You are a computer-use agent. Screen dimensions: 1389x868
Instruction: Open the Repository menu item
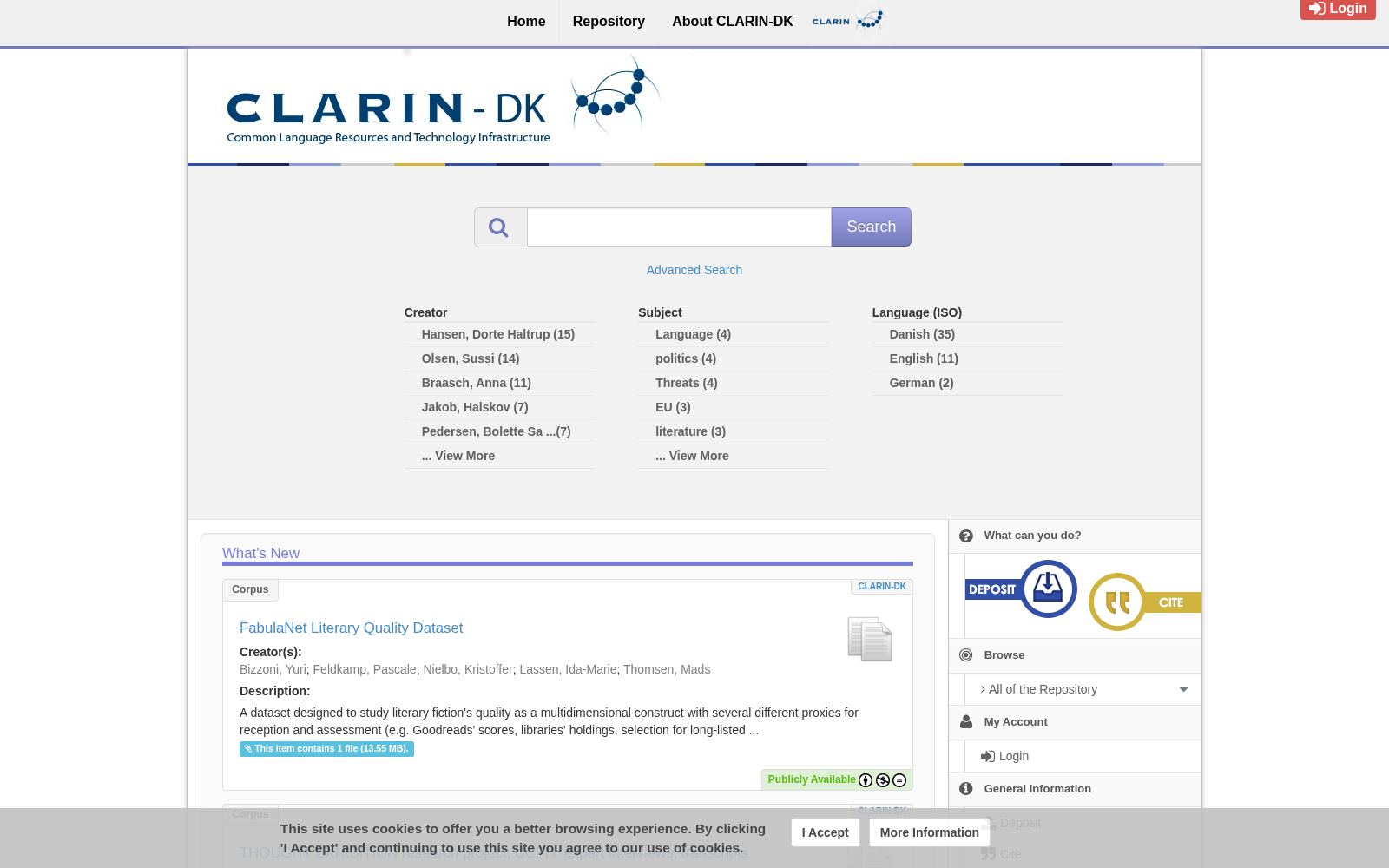pyautogui.click(x=609, y=22)
